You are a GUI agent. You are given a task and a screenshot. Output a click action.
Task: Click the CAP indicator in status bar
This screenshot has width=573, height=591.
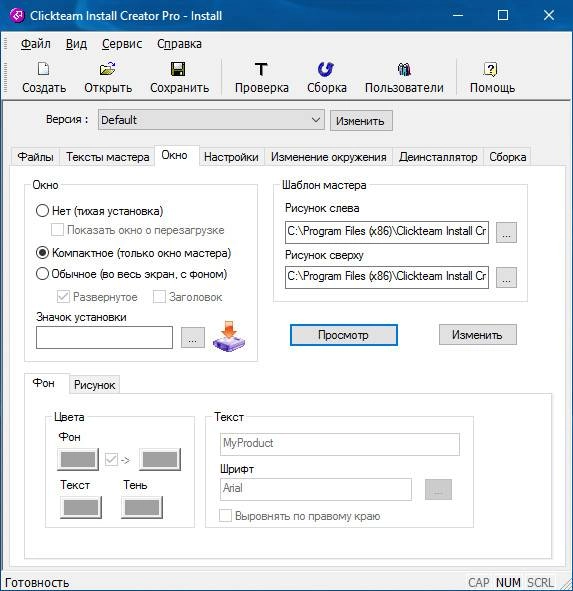pos(479,582)
